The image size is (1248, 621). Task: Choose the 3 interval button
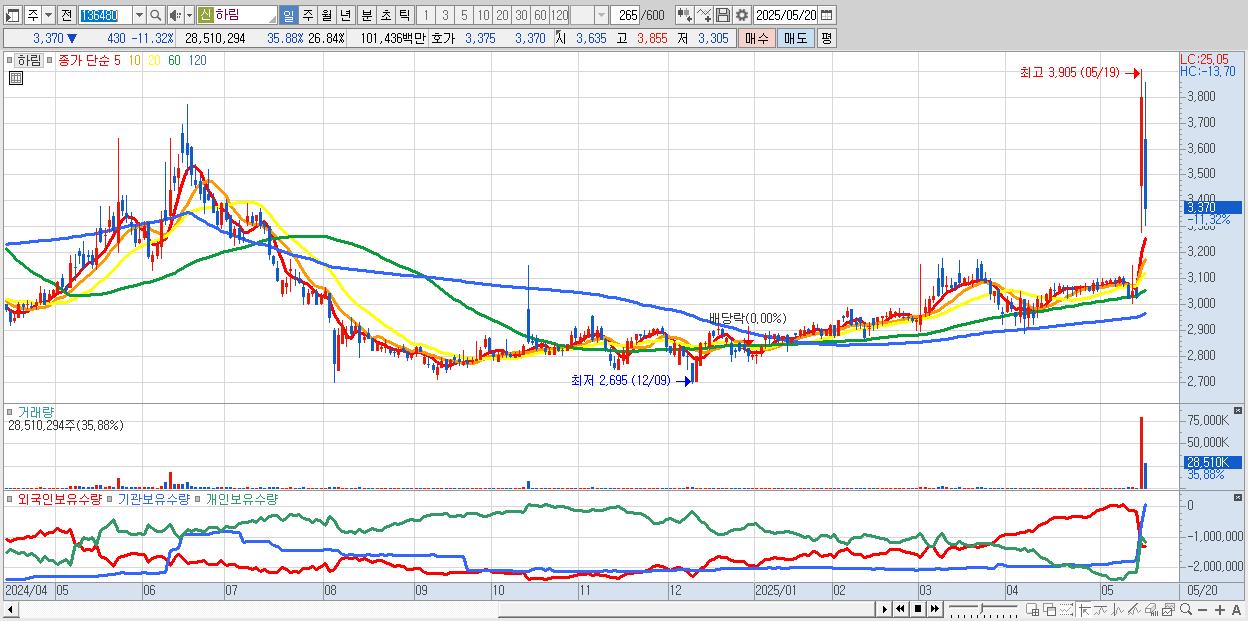point(445,15)
